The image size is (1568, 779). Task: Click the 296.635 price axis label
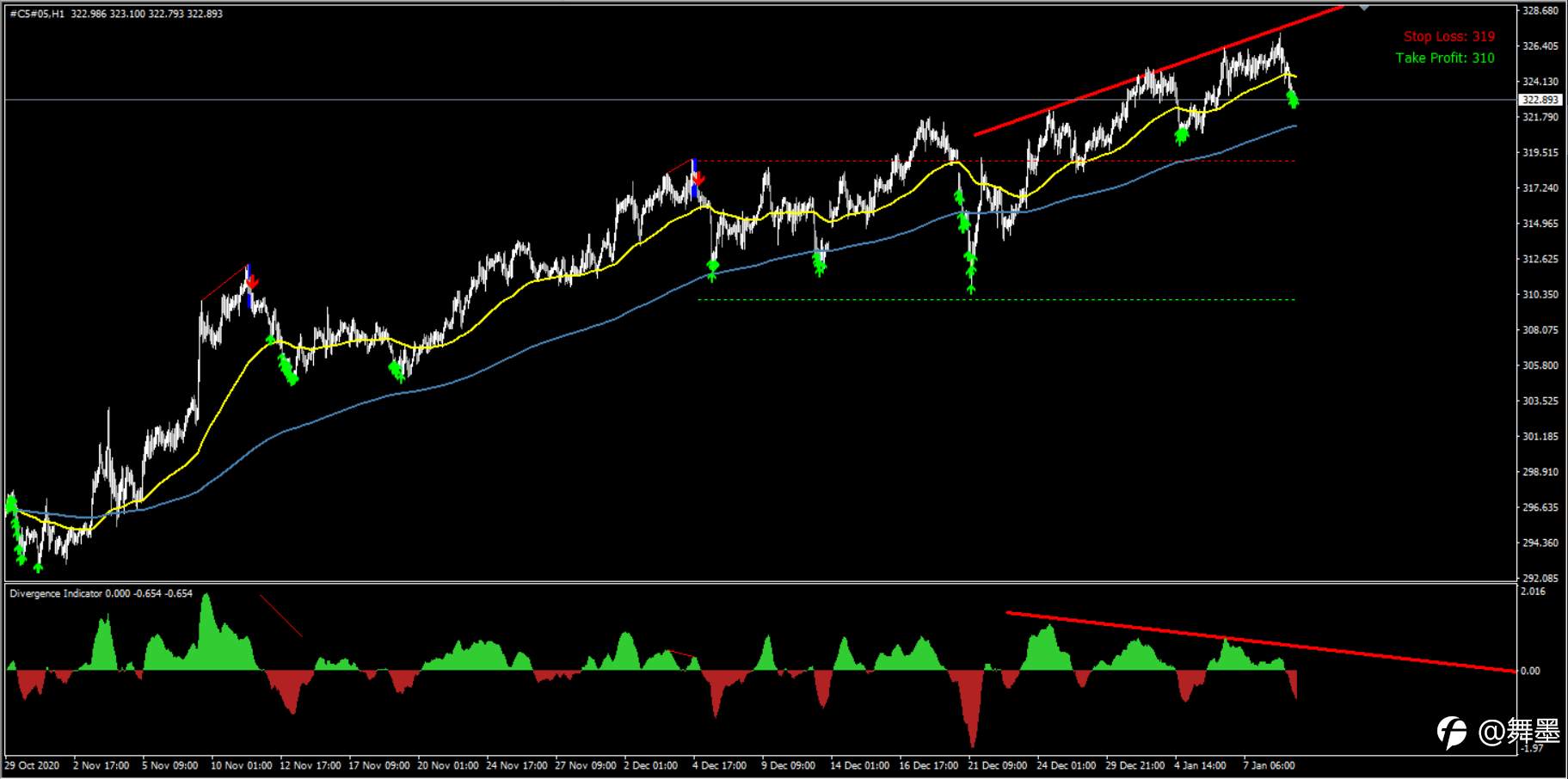1540,507
